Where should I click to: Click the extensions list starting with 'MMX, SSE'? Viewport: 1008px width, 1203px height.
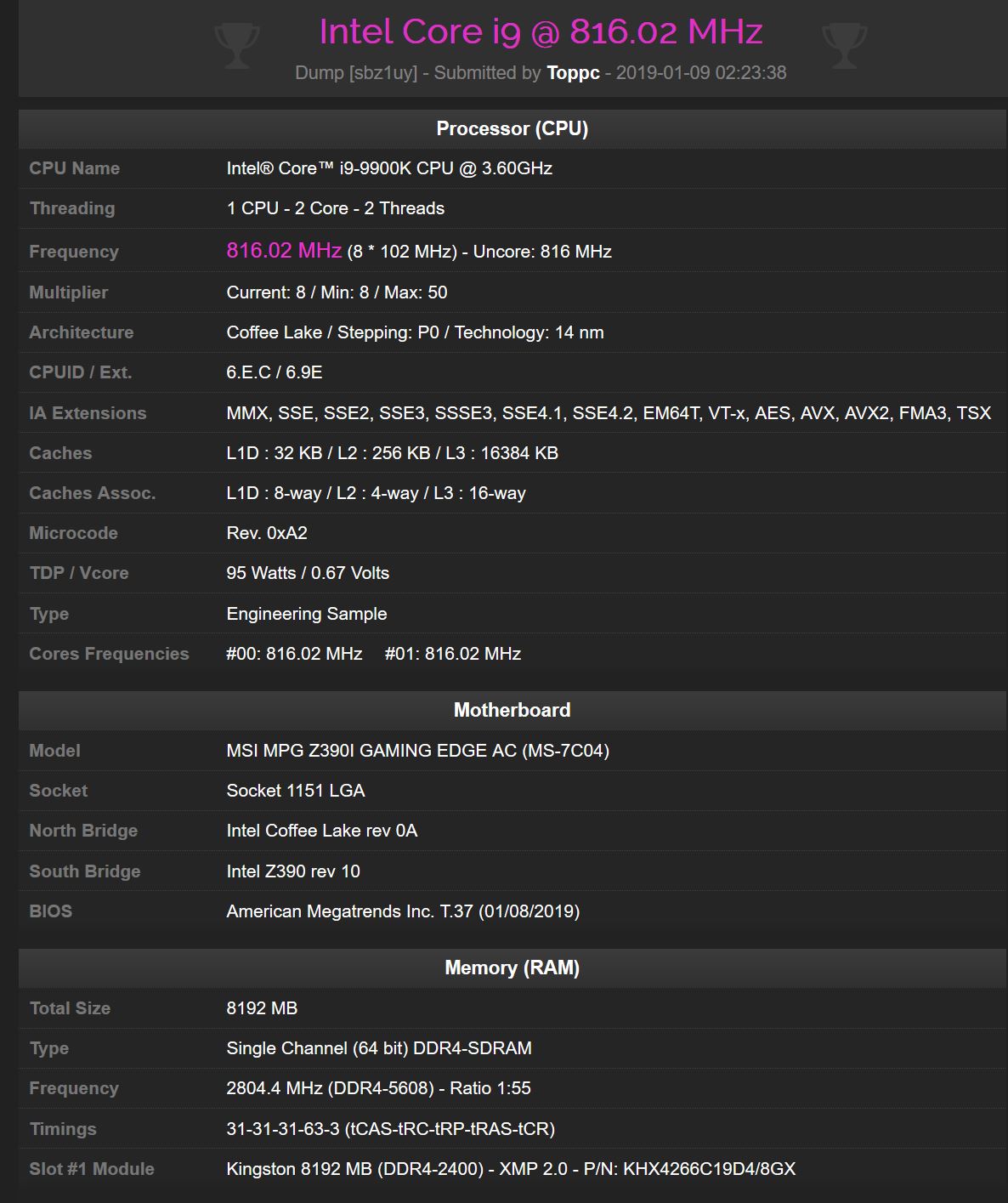pos(609,413)
